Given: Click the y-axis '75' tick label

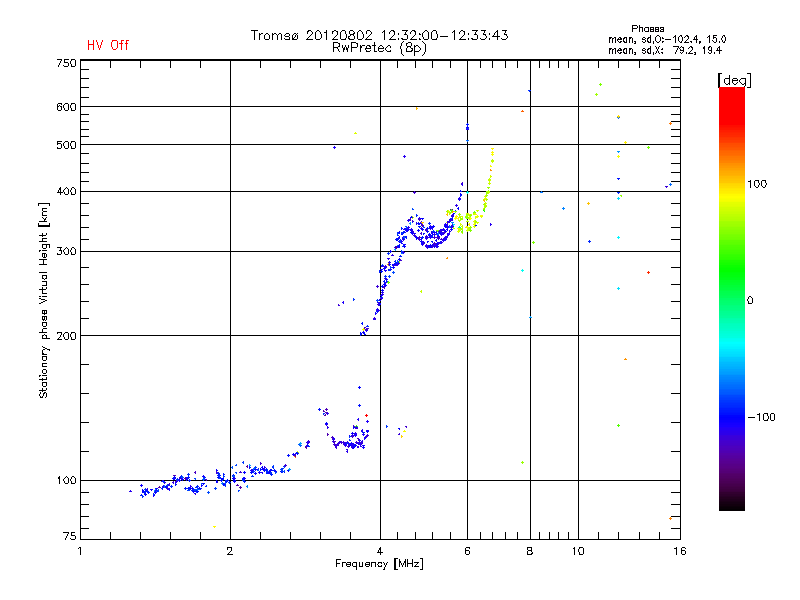Looking at the screenshot, I should tap(70, 536).
